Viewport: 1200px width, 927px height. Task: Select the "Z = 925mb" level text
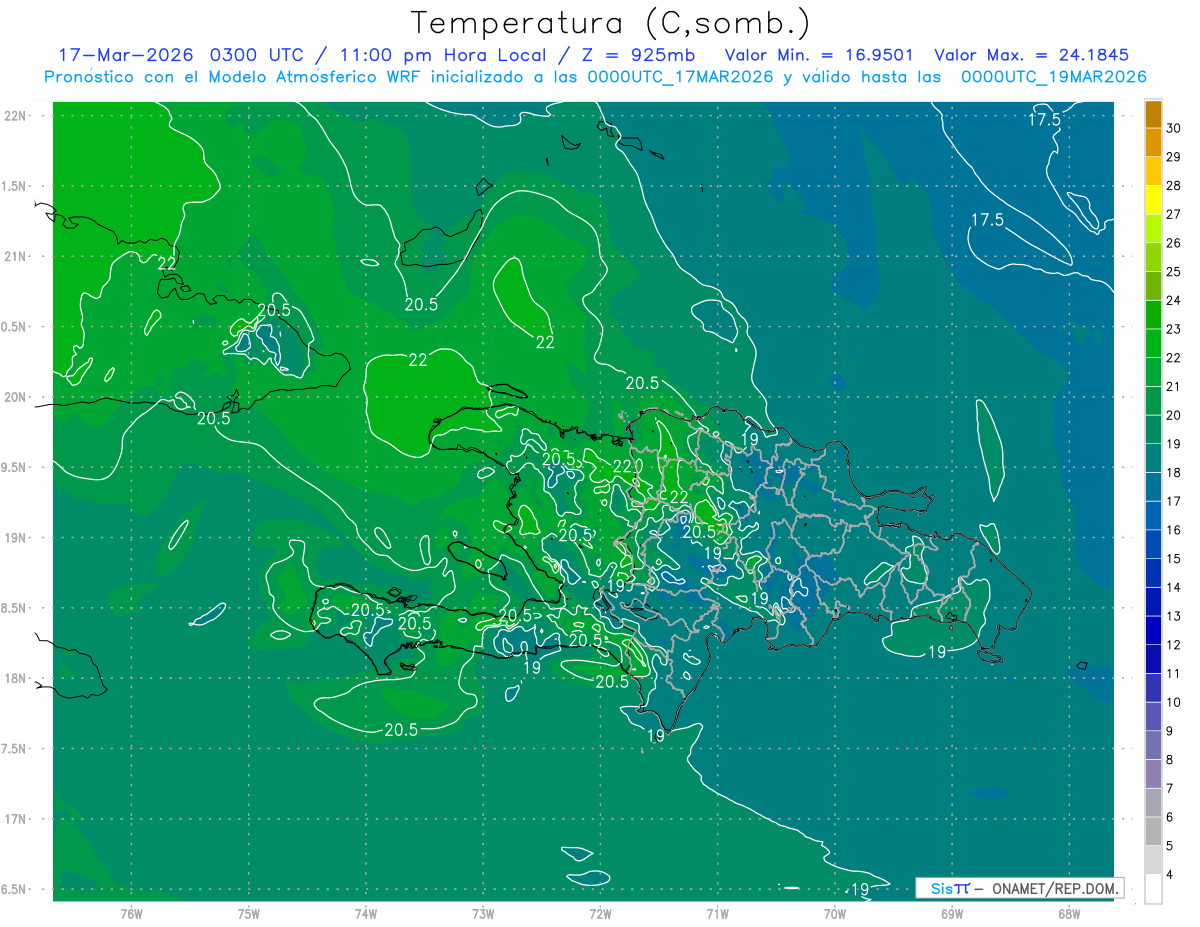pyautogui.click(x=638, y=55)
